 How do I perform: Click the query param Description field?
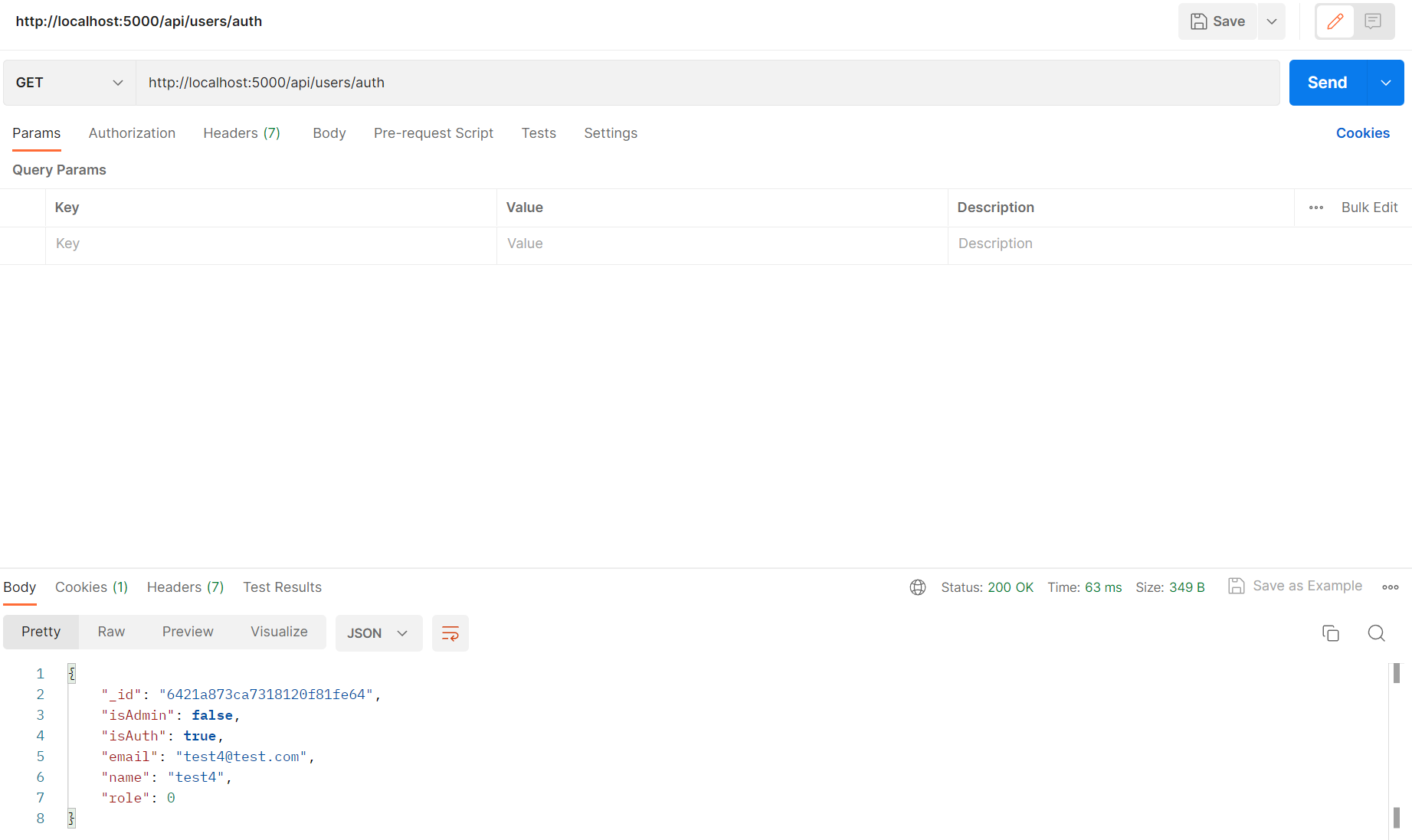(1180, 244)
